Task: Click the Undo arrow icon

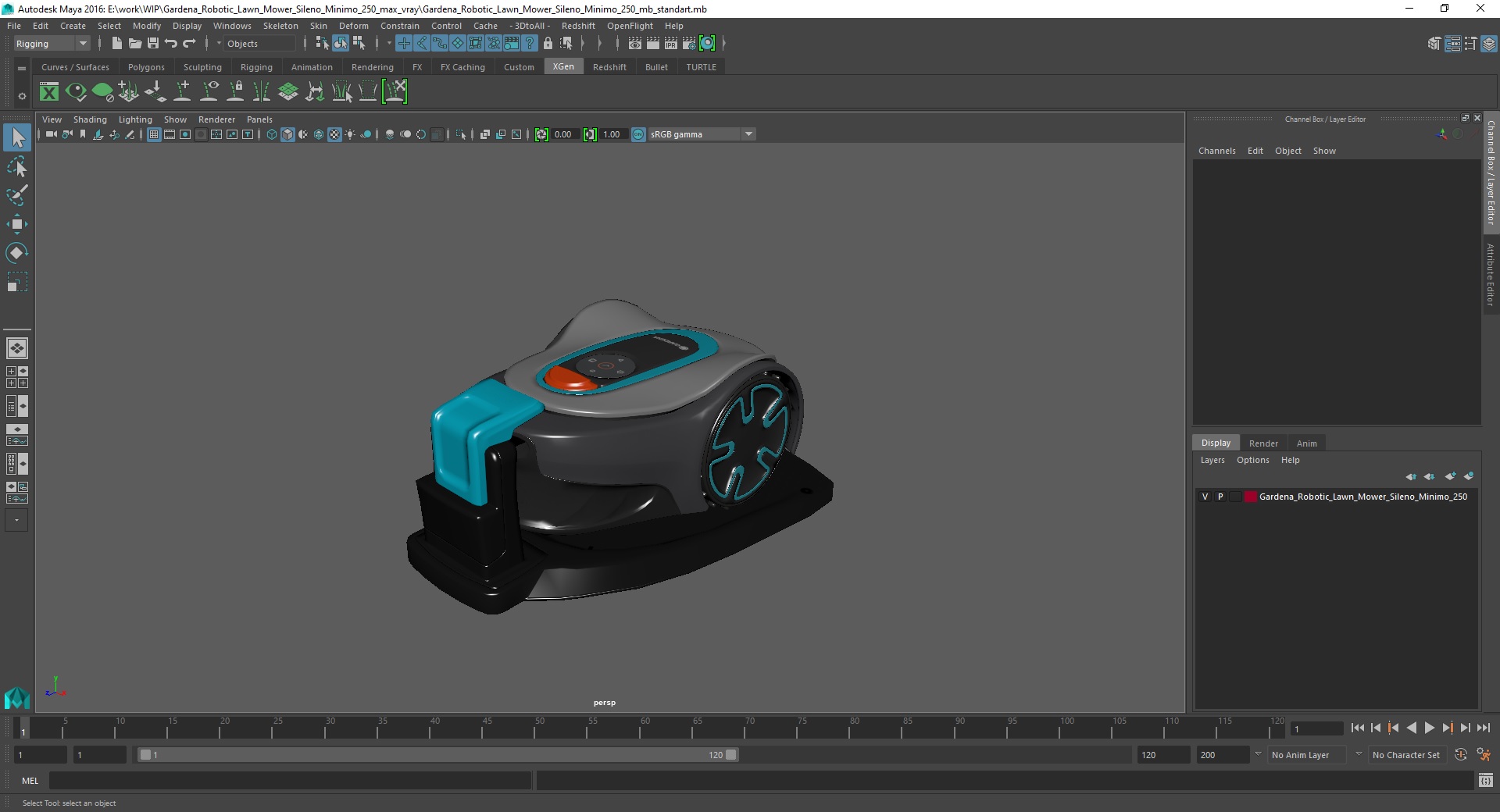Action: pos(171,44)
